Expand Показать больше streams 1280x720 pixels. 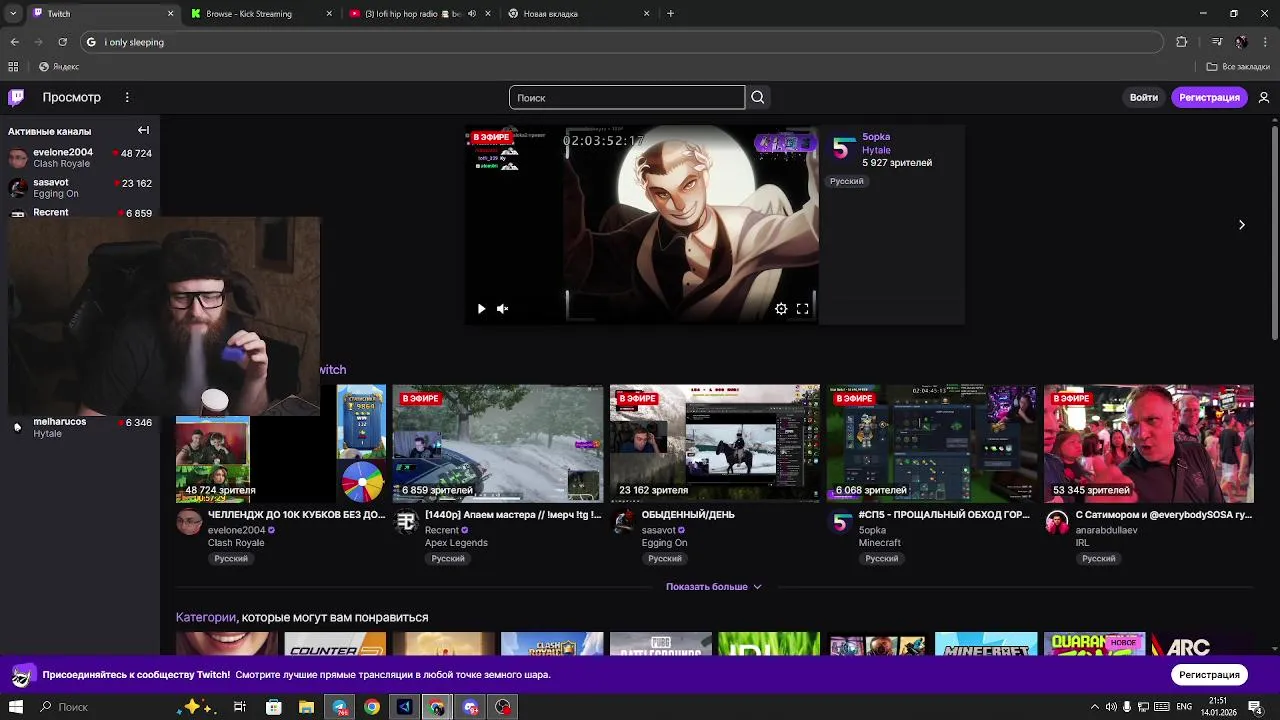click(x=713, y=587)
